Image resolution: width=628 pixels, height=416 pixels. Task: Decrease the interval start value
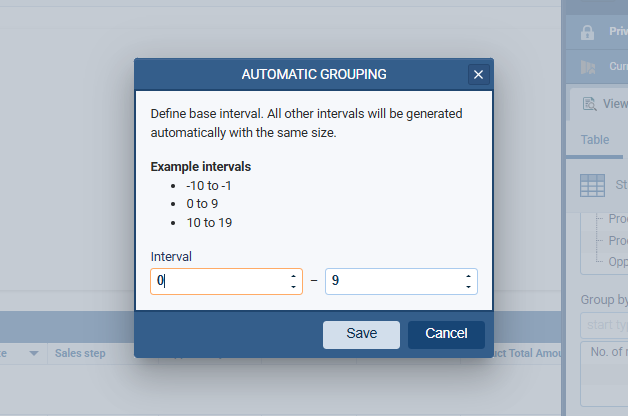[x=294, y=287]
